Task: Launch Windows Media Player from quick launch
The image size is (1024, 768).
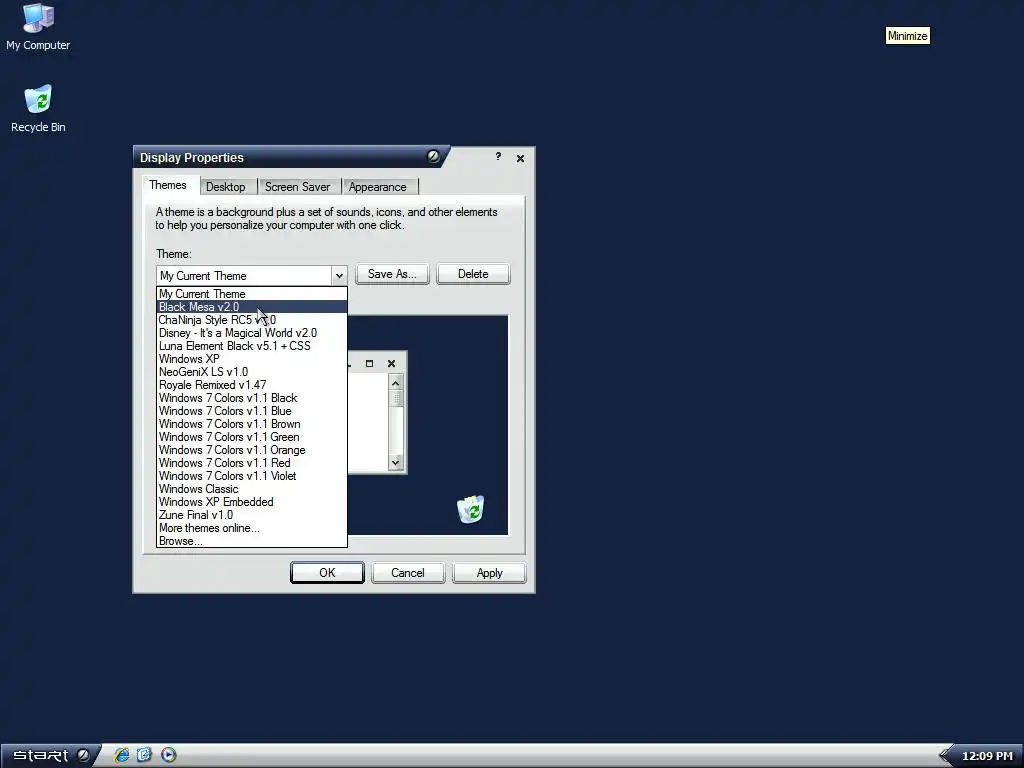Action: (168, 755)
